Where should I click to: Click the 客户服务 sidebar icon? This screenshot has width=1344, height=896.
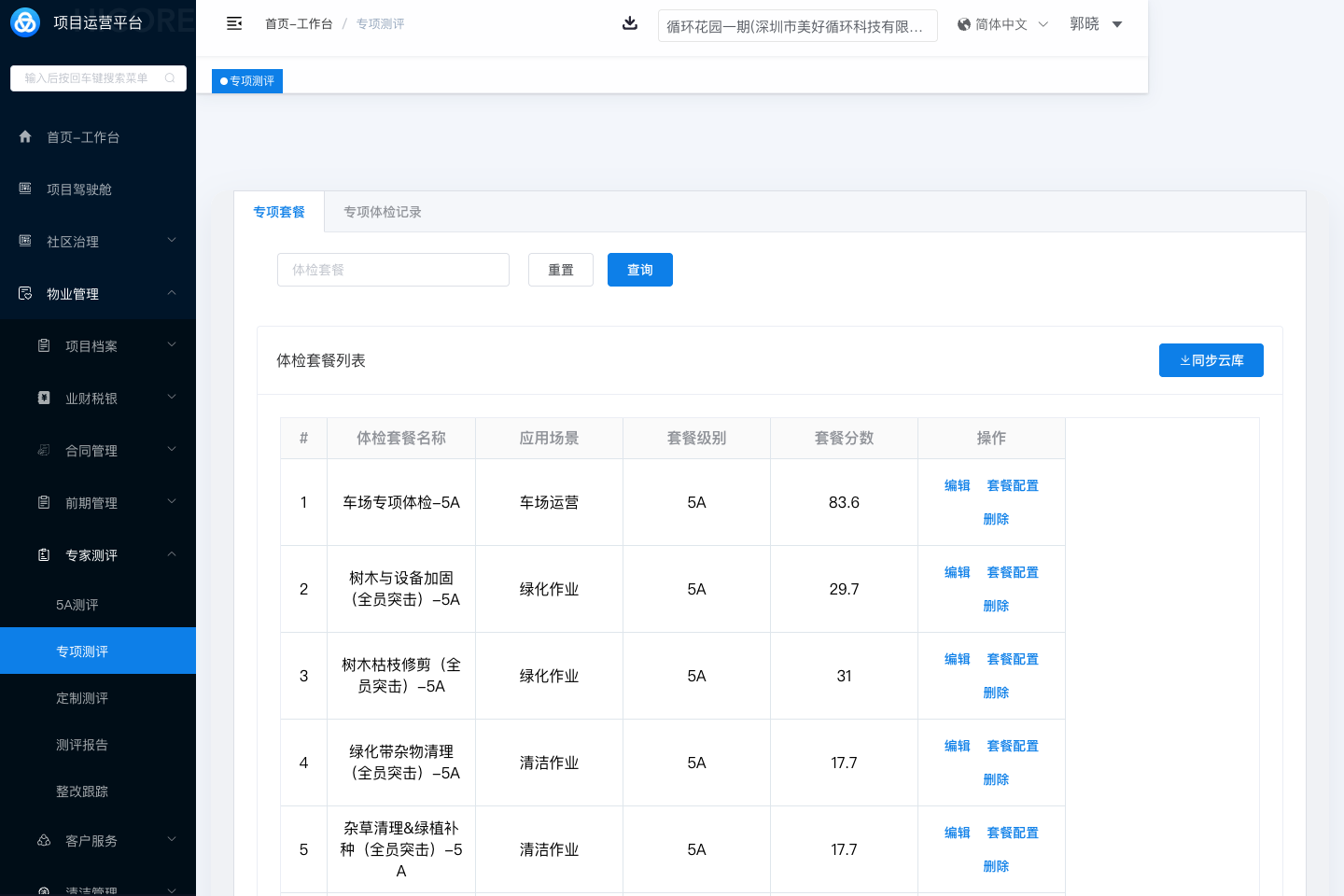(44, 841)
